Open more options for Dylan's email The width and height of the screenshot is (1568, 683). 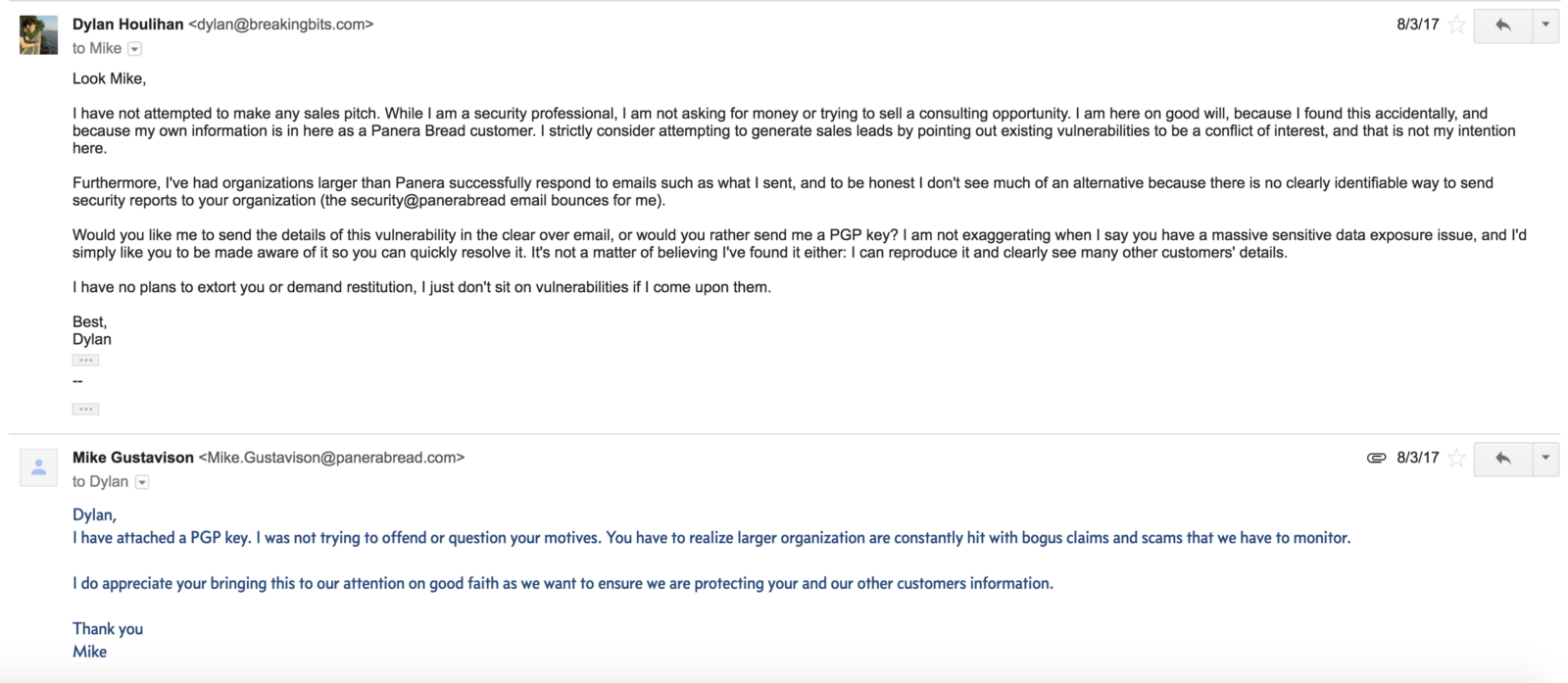[x=1545, y=24]
